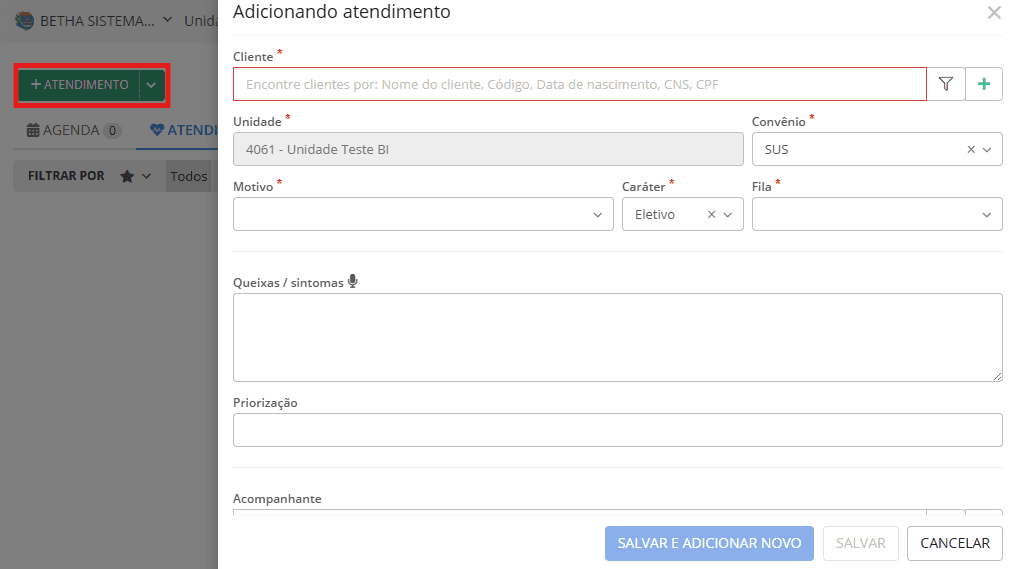
Task: Close the Adicionando atendimento dialog
Action: click(994, 13)
